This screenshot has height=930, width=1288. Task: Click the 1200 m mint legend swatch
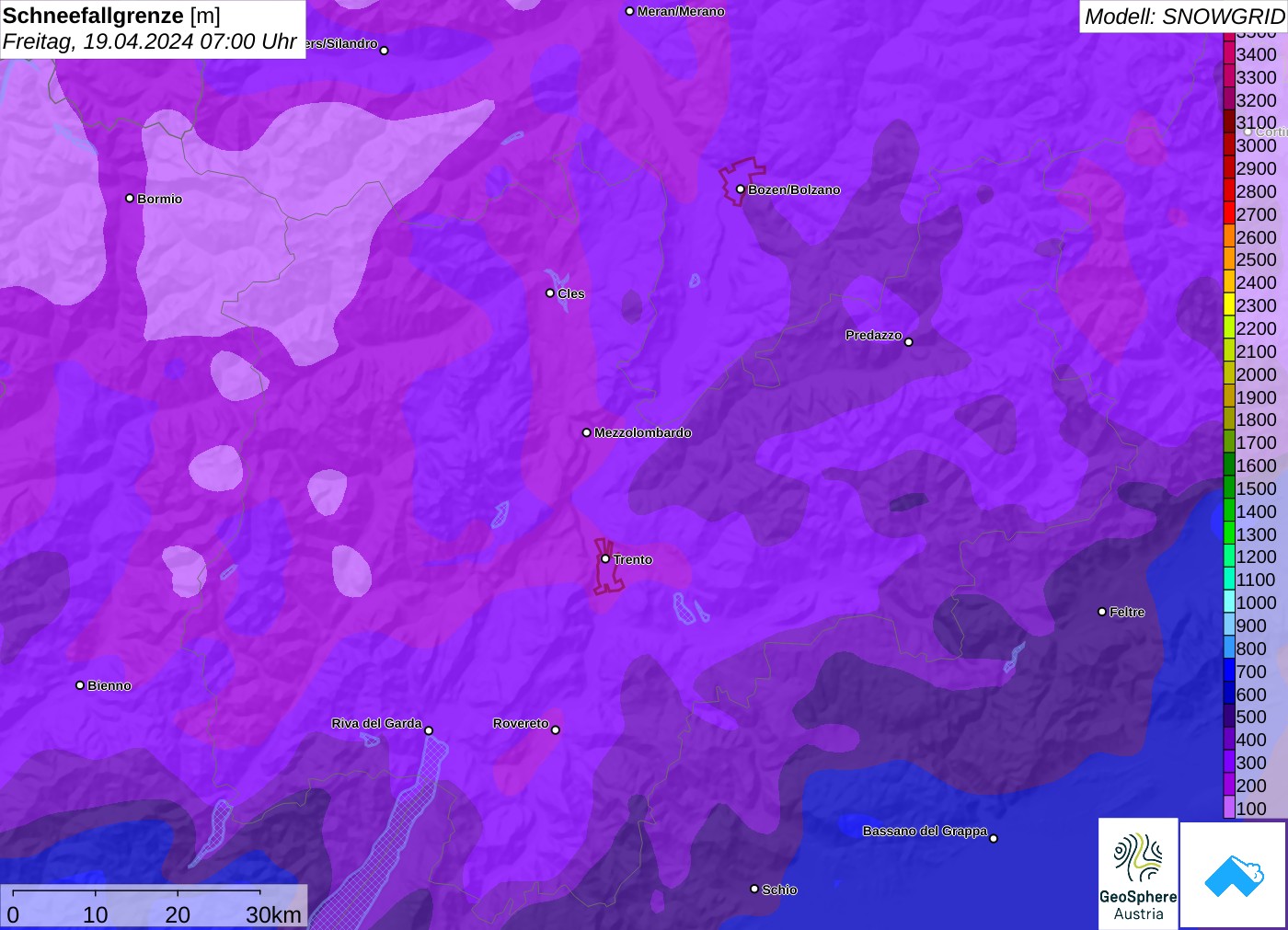pos(1228,557)
